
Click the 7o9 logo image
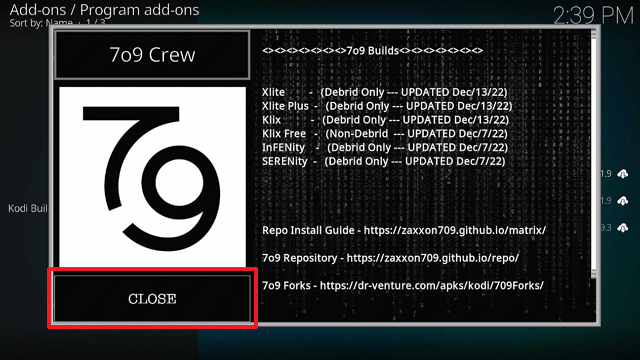tap(152, 177)
